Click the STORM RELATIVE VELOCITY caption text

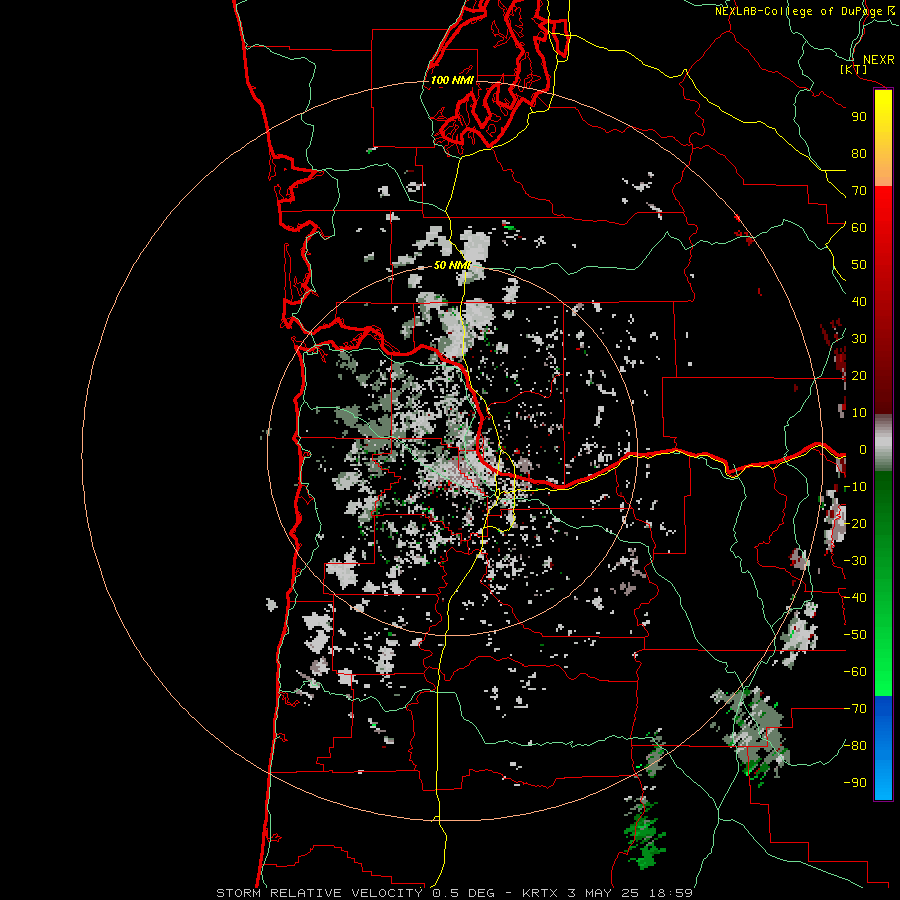pos(319,893)
